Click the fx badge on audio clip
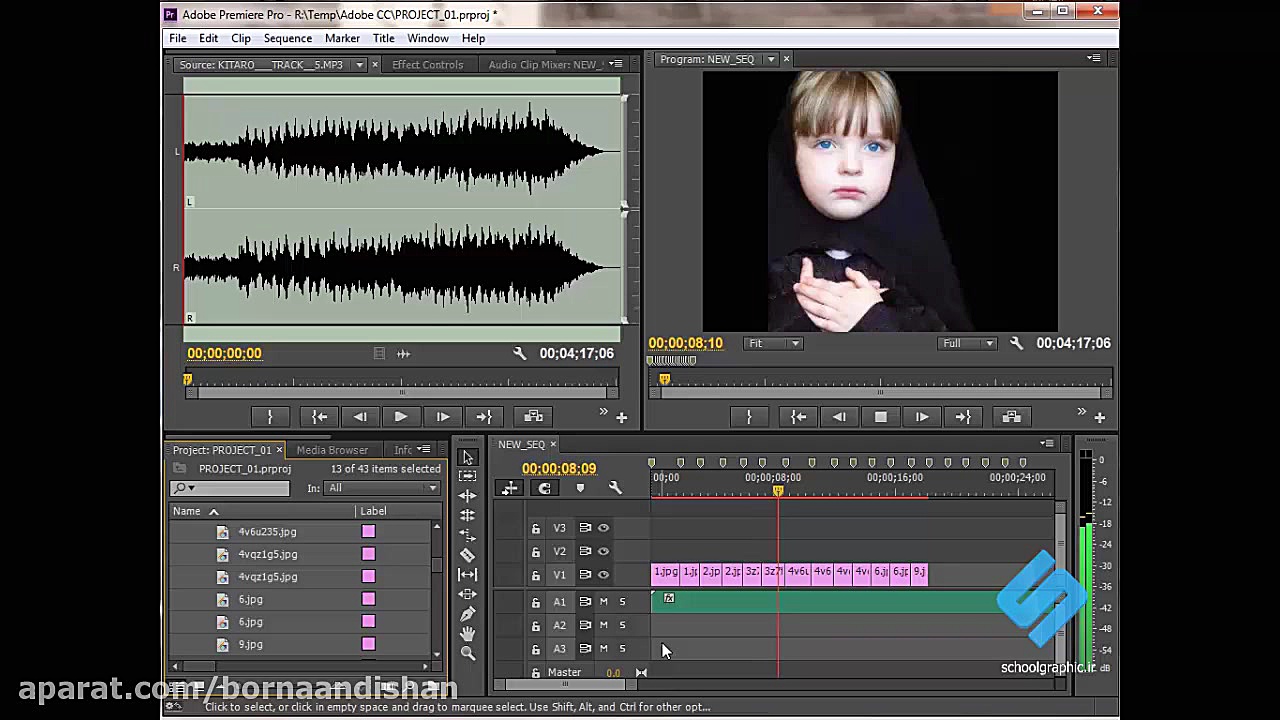 (x=669, y=598)
